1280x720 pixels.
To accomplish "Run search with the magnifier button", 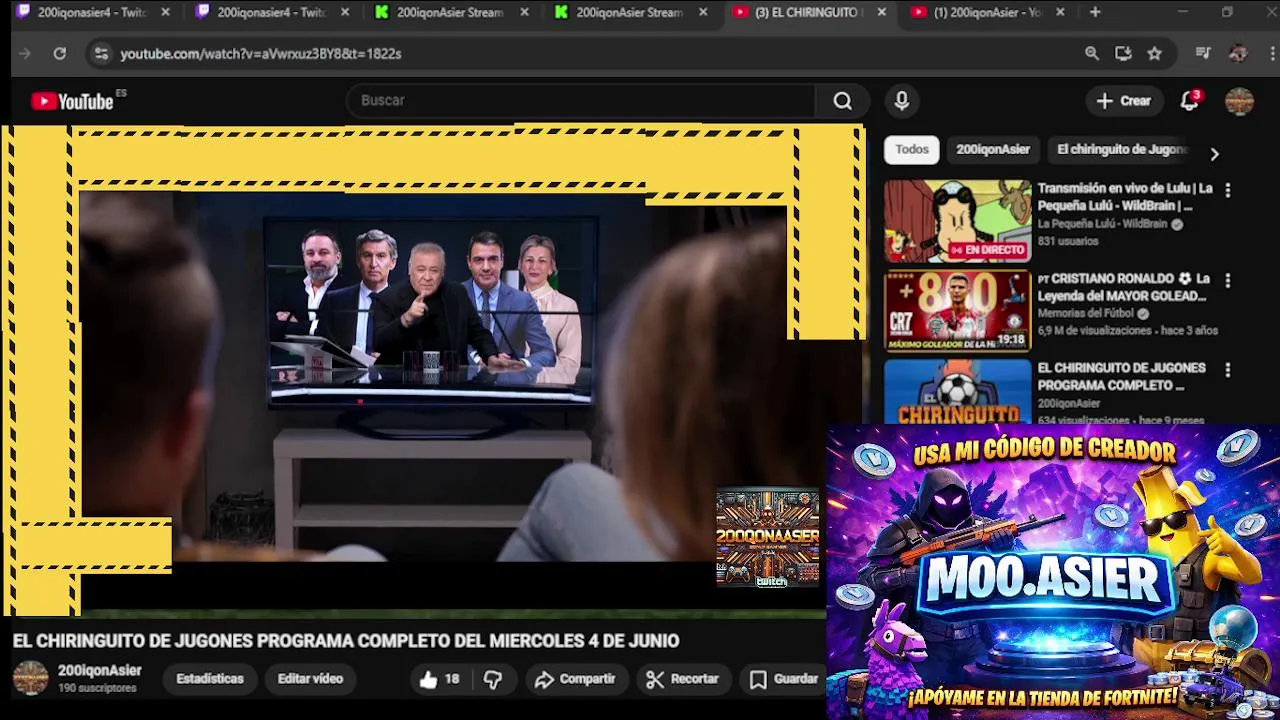I will coord(843,101).
